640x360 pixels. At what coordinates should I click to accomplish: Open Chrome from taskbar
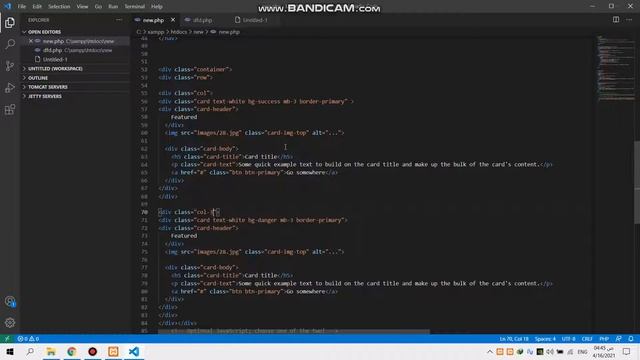(x=72, y=351)
